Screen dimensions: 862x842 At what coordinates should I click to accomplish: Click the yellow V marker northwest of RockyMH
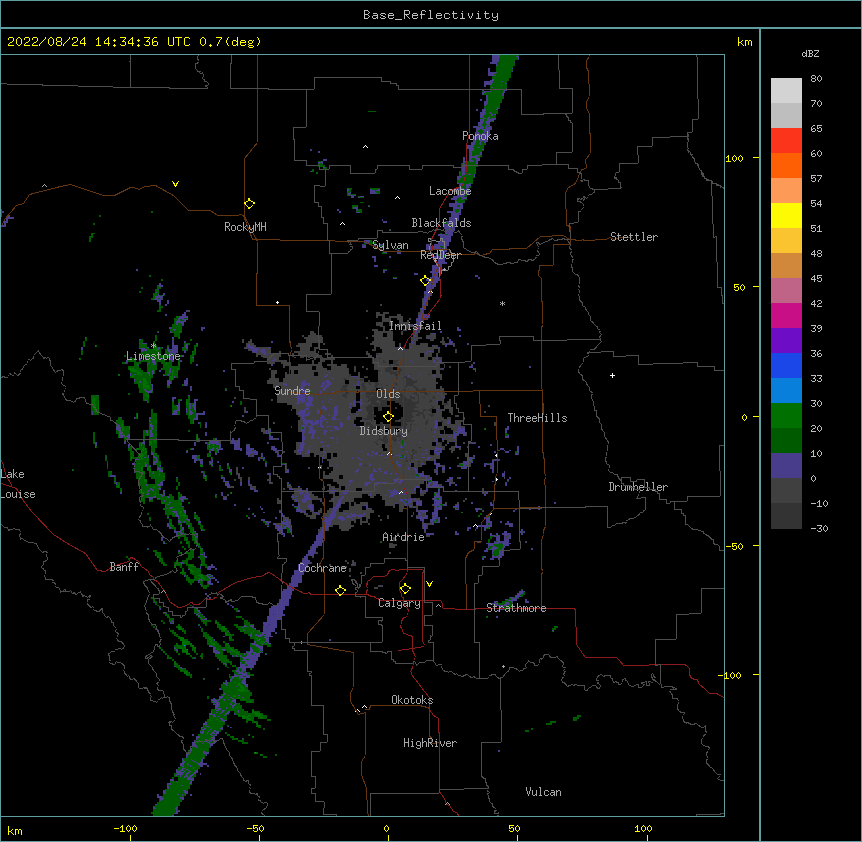pos(175,184)
